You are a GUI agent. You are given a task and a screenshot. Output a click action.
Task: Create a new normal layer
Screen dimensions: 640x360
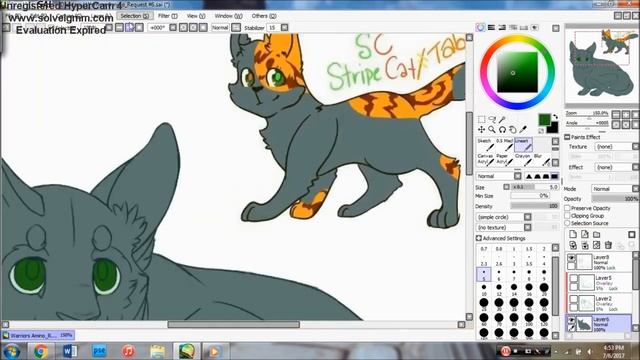click(573, 234)
